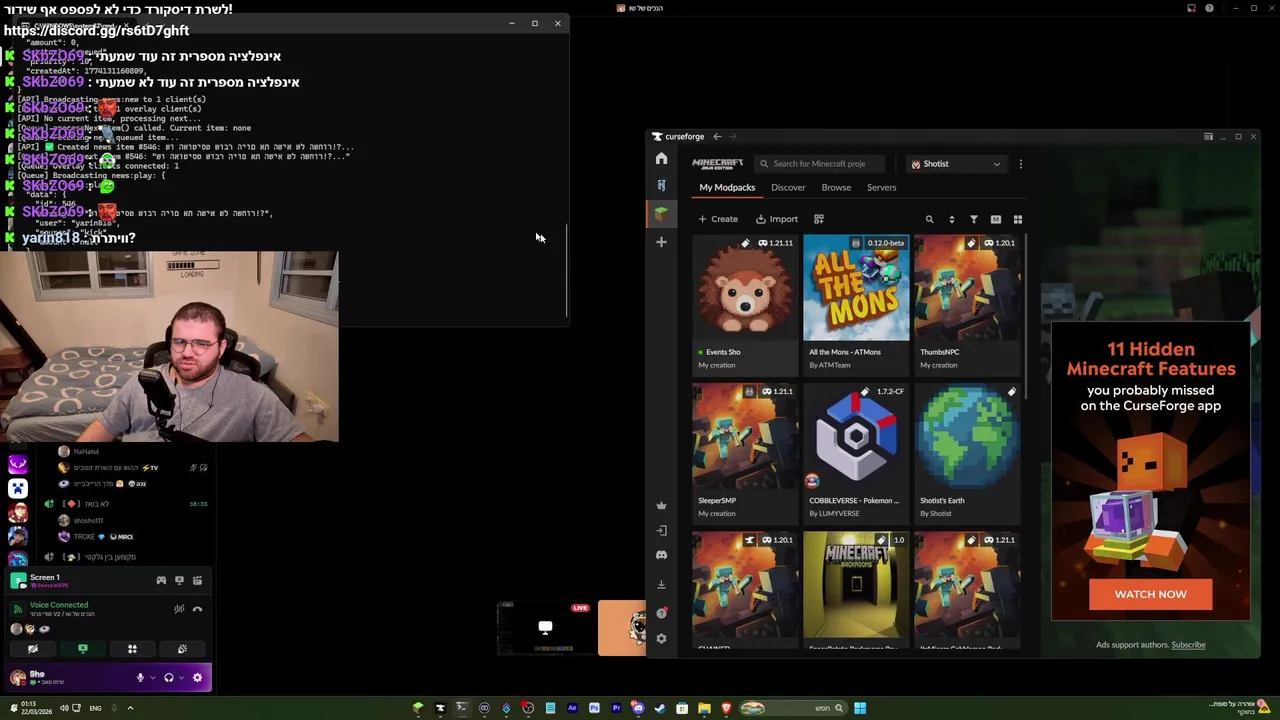The image size is (1280, 720).
Task: Expand microphone input options arrow
Action: 152,678
